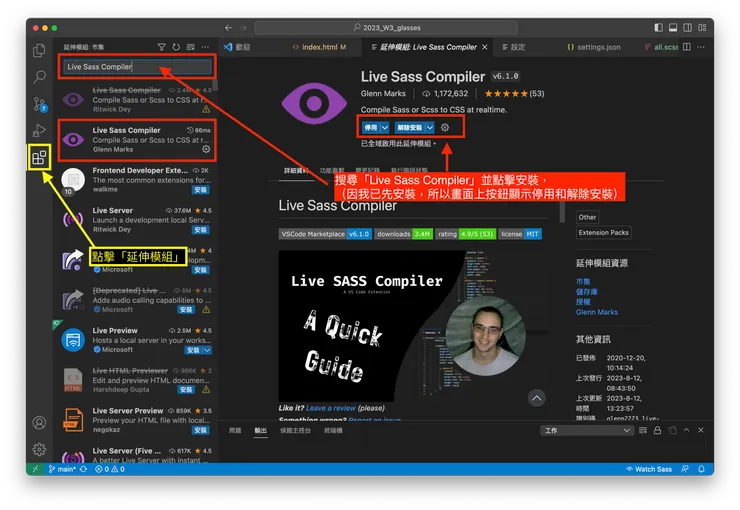Split the editor to the right
The height and width of the screenshot is (510, 740).
click(687, 47)
